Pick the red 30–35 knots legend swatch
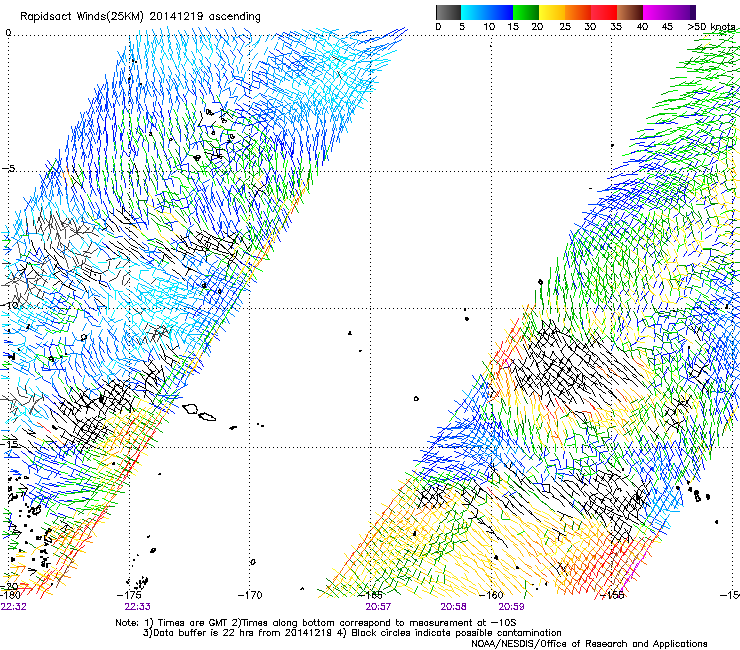This screenshot has height=650, width=740. pyautogui.click(x=604, y=12)
